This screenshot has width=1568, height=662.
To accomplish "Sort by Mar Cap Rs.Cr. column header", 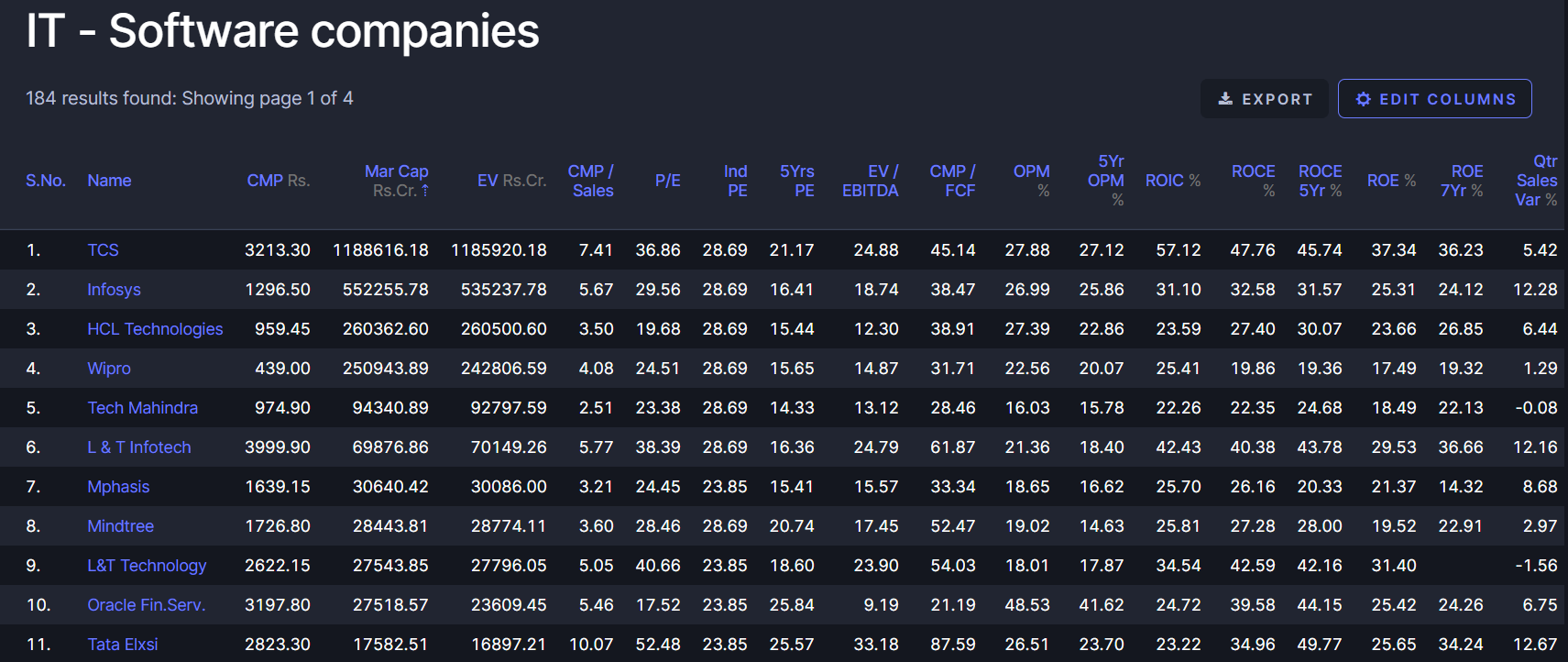I will (x=397, y=181).
